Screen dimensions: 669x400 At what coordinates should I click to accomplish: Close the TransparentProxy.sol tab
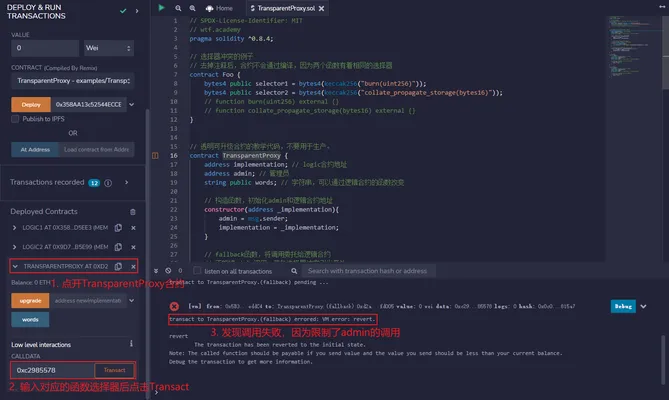click(x=321, y=8)
